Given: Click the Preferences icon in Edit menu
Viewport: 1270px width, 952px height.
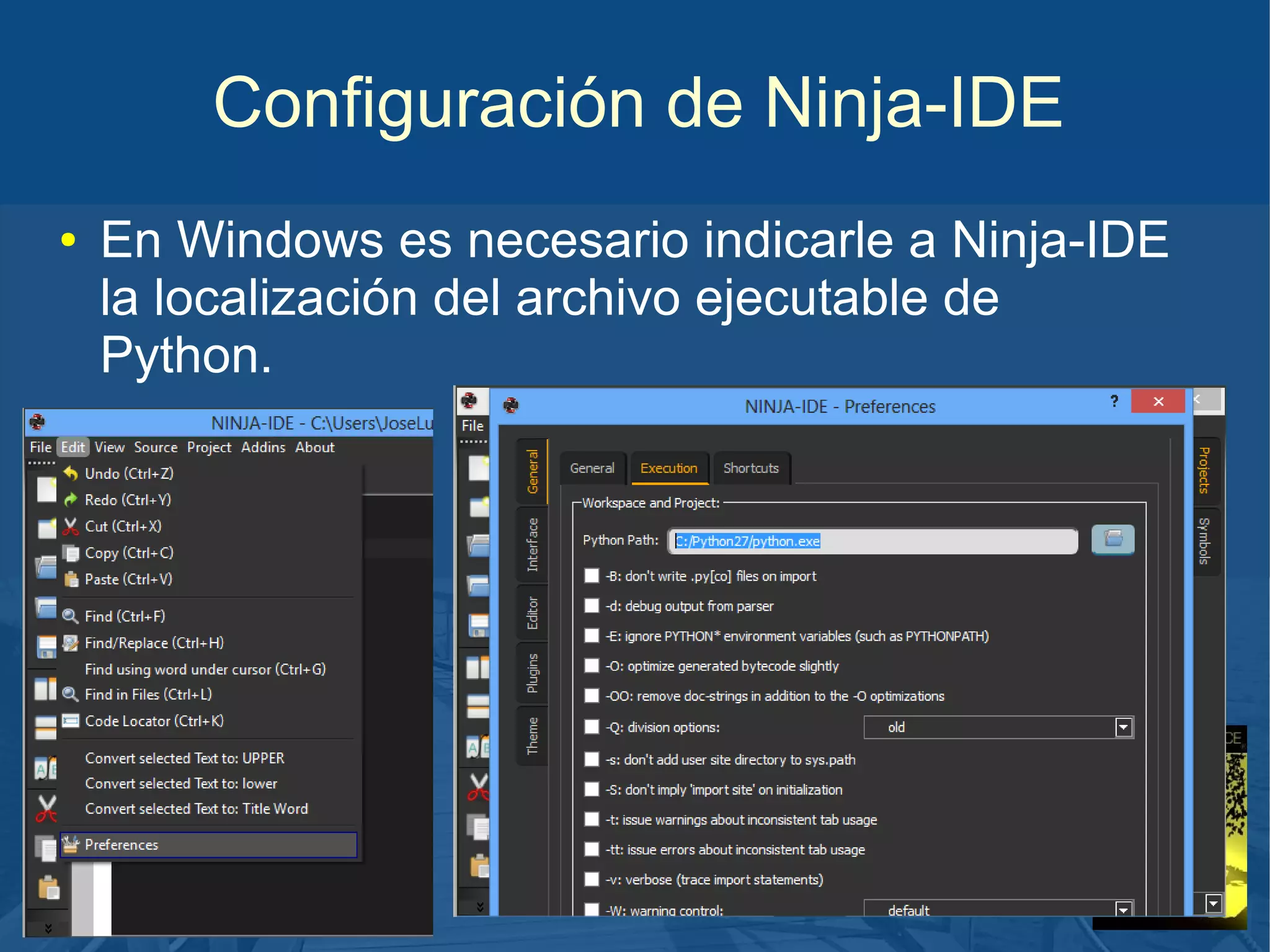Looking at the screenshot, I should click(x=71, y=845).
